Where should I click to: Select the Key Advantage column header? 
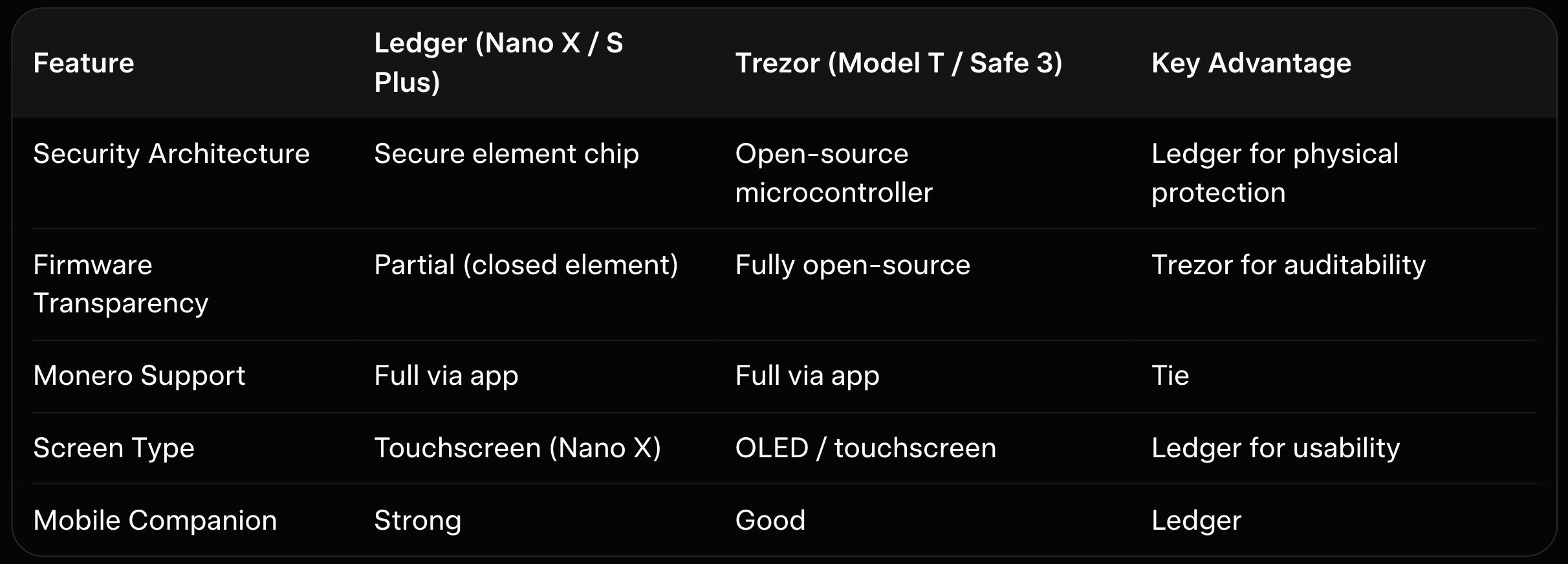coord(1251,63)
